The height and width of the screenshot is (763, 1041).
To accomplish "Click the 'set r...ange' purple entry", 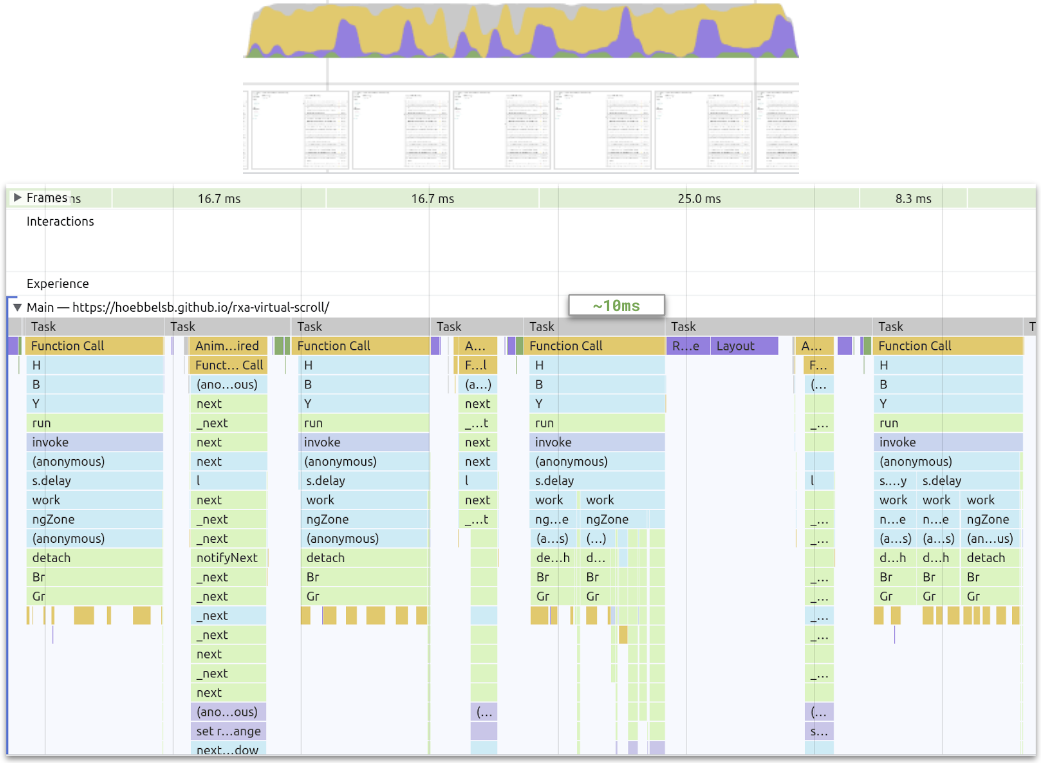I will pos(227,731).
